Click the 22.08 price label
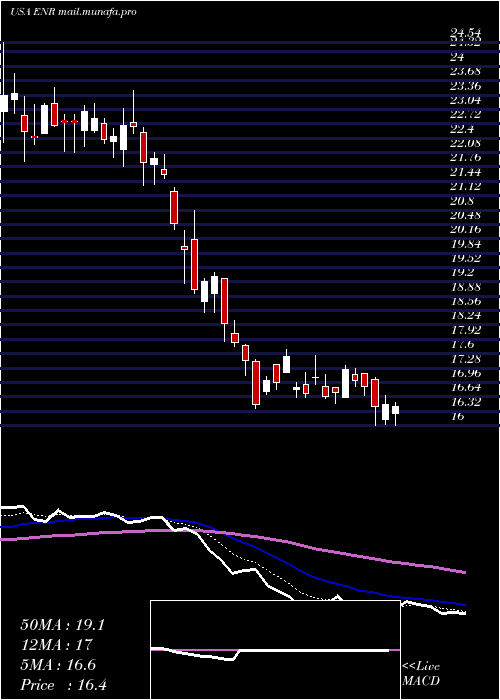500x700 pixels. [465, 143]
